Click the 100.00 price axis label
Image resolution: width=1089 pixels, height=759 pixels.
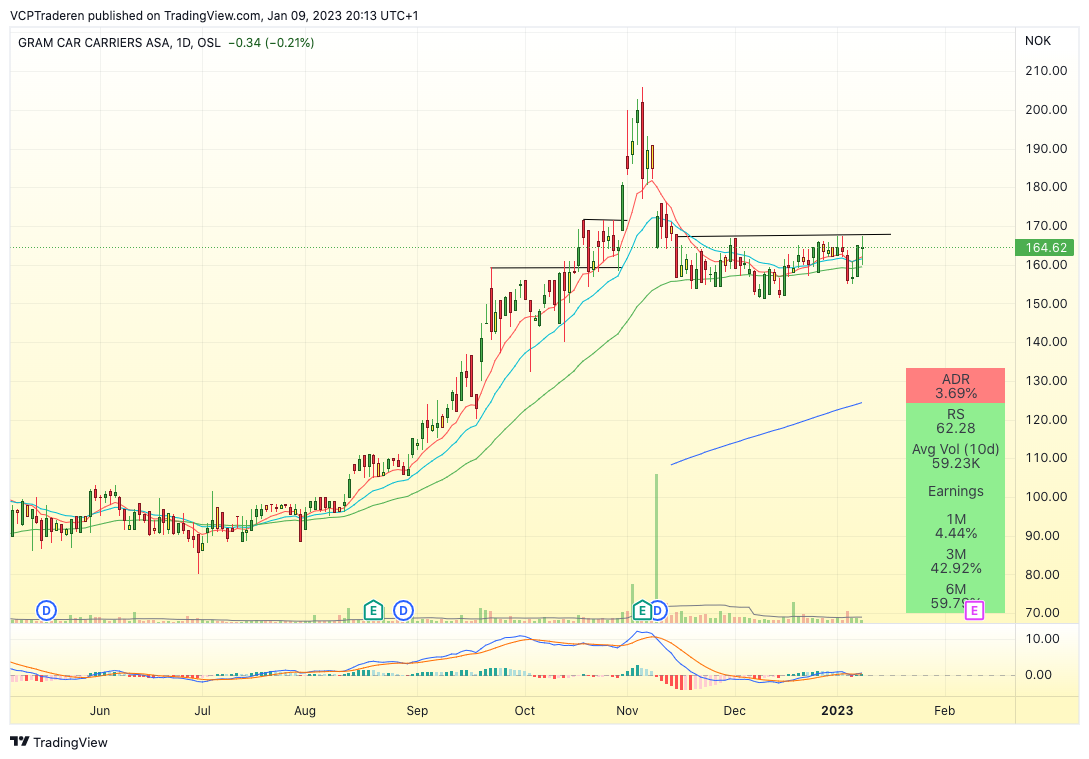coord(1046,497)
